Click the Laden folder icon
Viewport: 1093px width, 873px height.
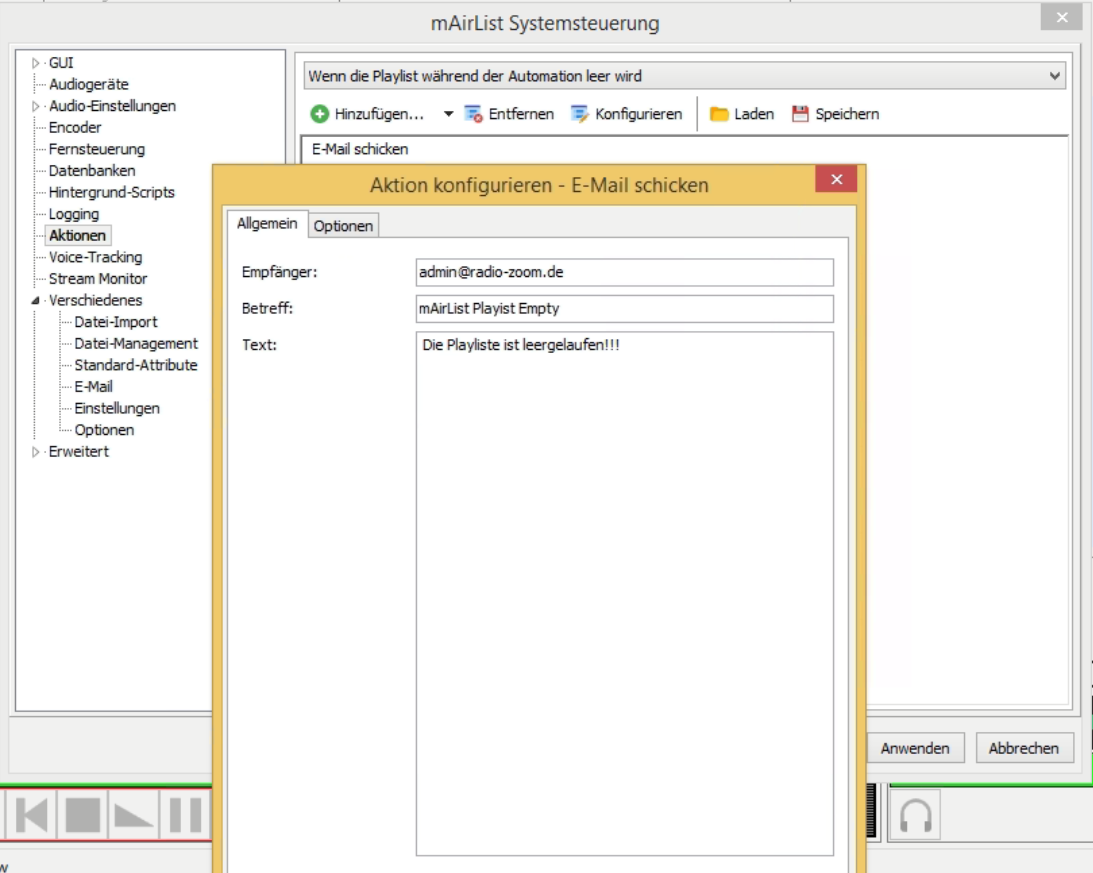719,114
